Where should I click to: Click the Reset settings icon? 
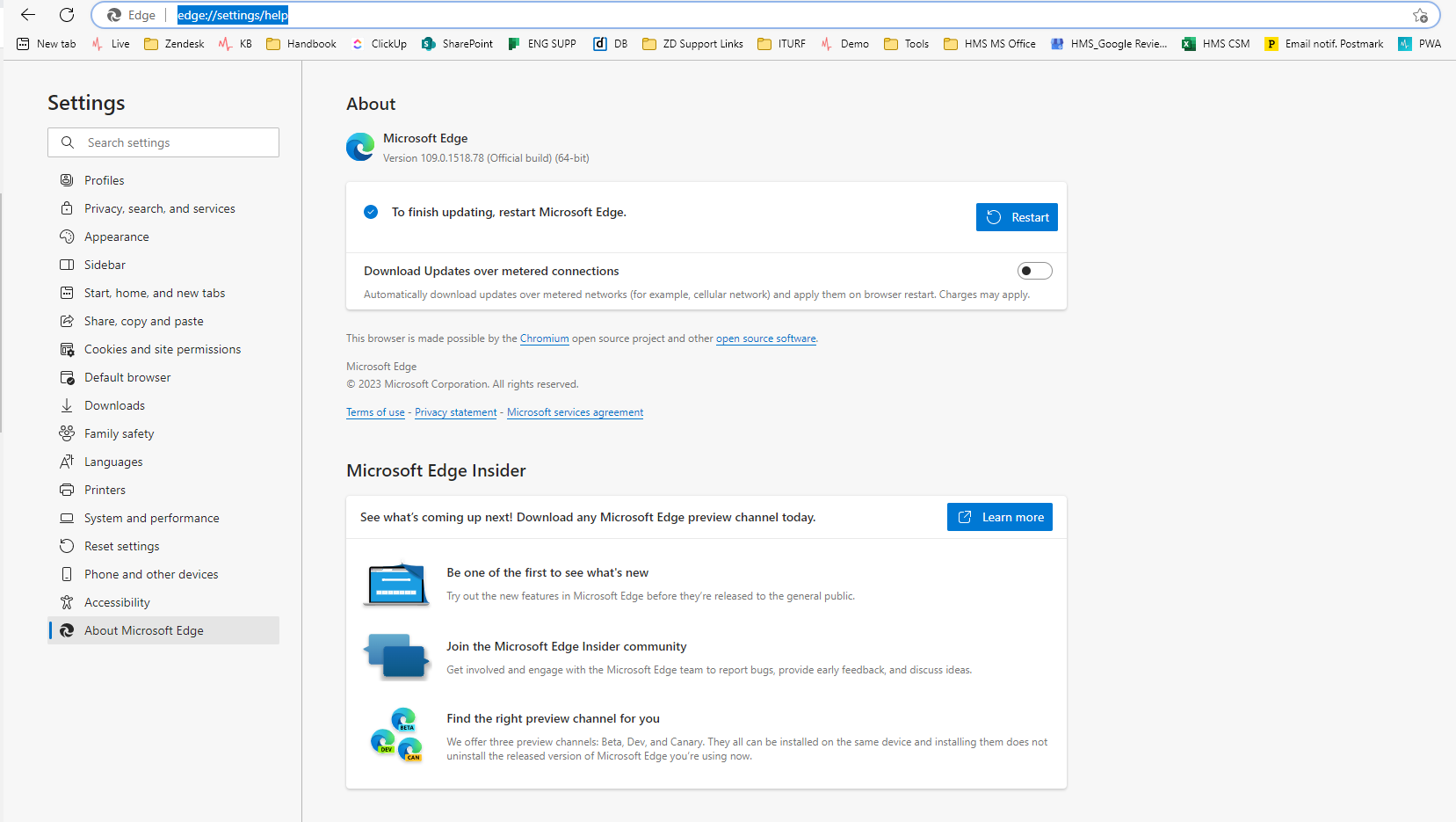pyautogui.click(x=67, y=546)
